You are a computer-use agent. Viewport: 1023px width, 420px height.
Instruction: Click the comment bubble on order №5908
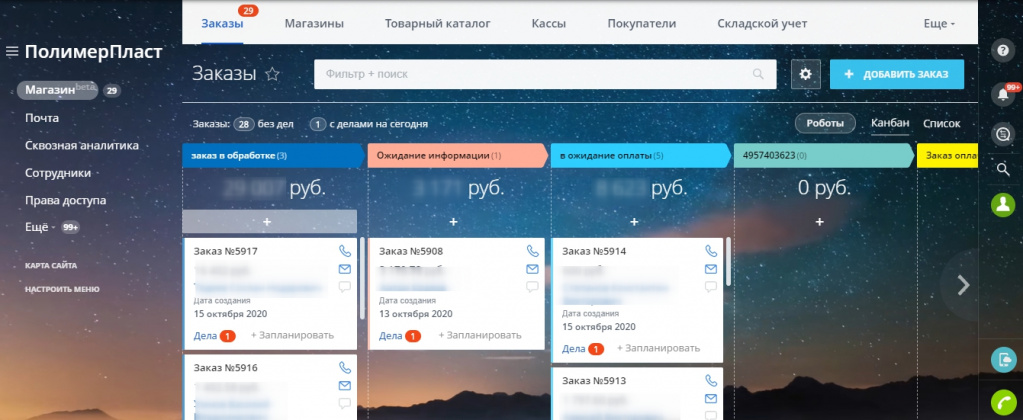[532, 286]
